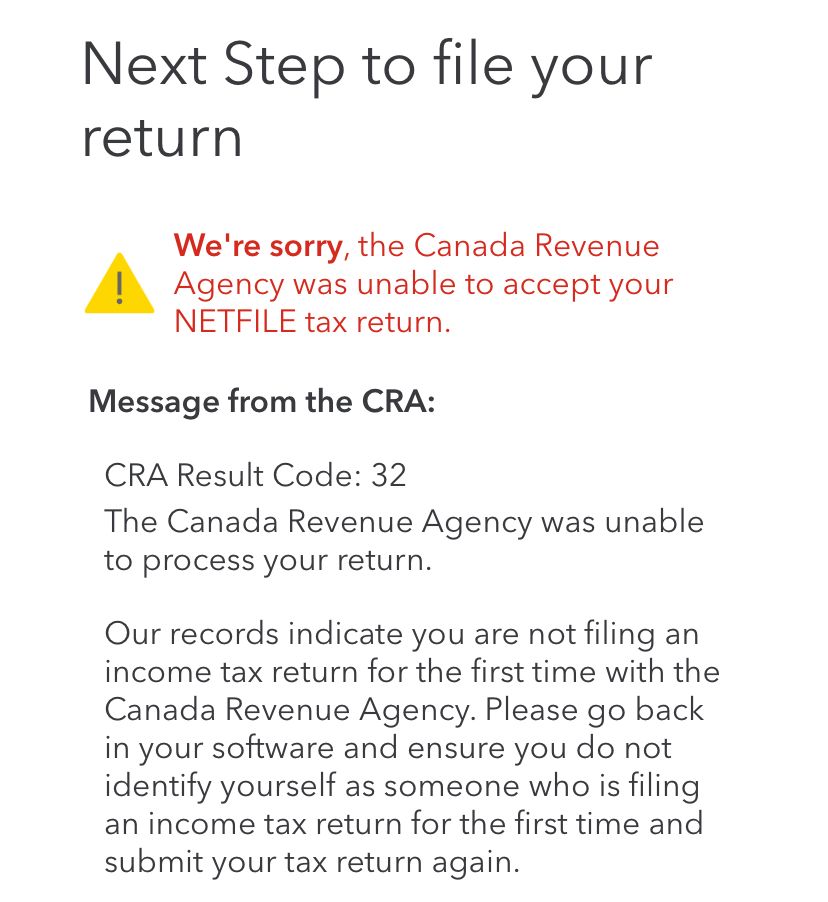Click the result code number 32
Image resolution: width=828 pixels, height=902 pixels.
(x=388, y=475)
